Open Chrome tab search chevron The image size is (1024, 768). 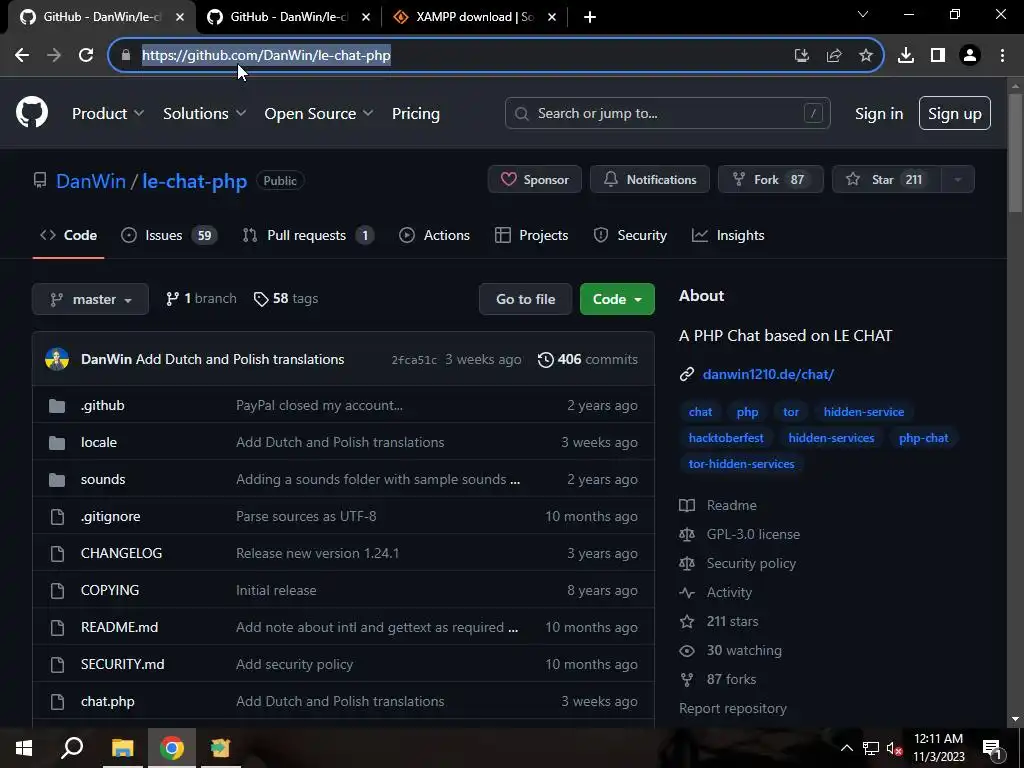pos(863,14)
